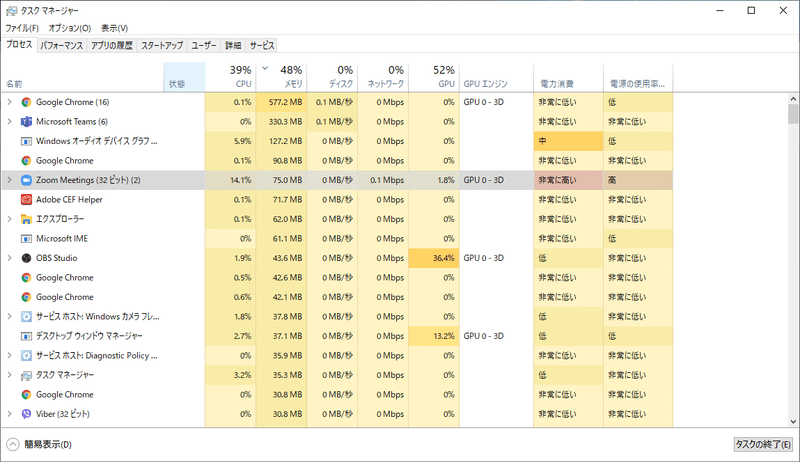The width and height of the screenshot is (800, 462).
Task: Expand the サービス ホスト: Windows カメラ group
Action: tap(9, 317)
